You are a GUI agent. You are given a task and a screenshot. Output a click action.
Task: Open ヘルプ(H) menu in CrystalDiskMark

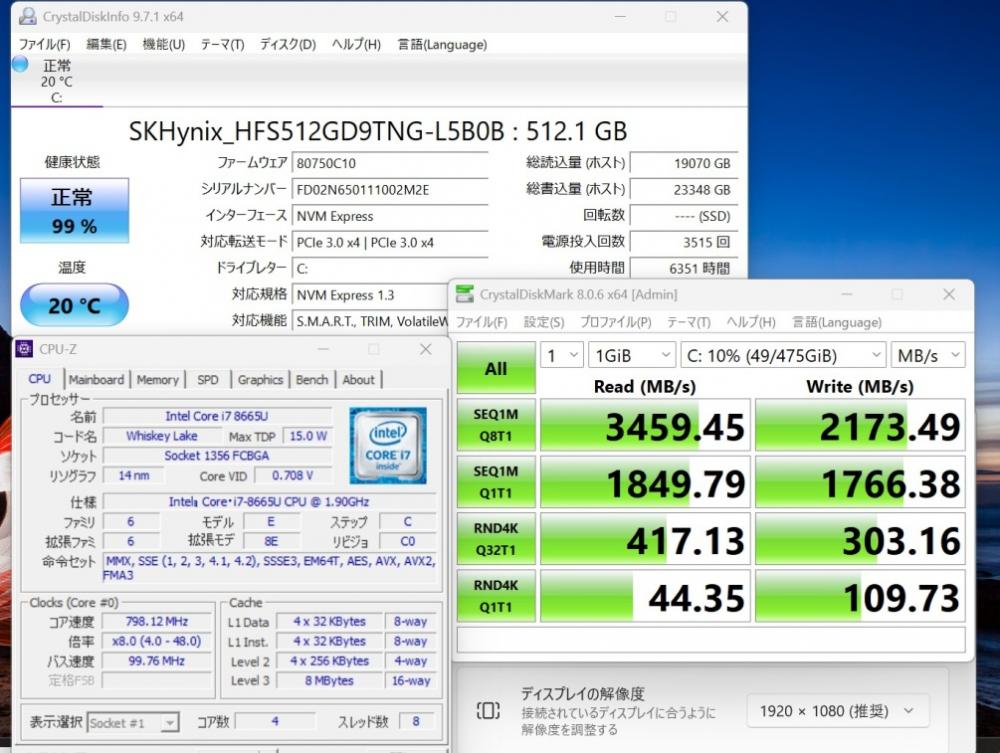(x=751, y=322)
